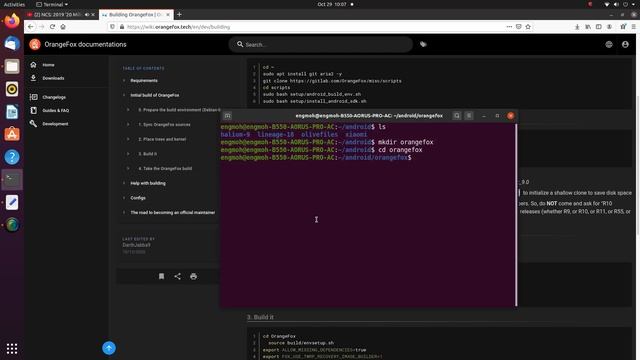Open Development in wiki sidebar
Screen dimensions: 640x360
(x=55, y=124)
